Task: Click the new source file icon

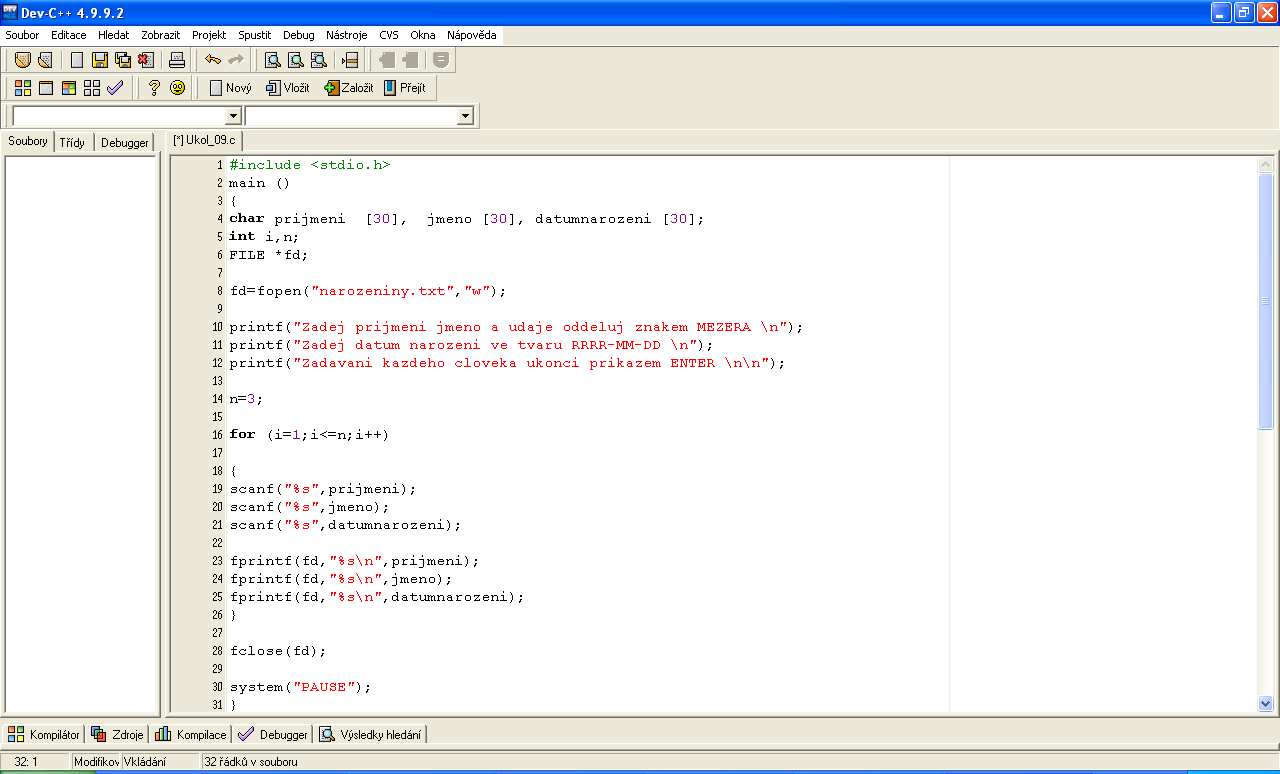Action: pos(77,60)
